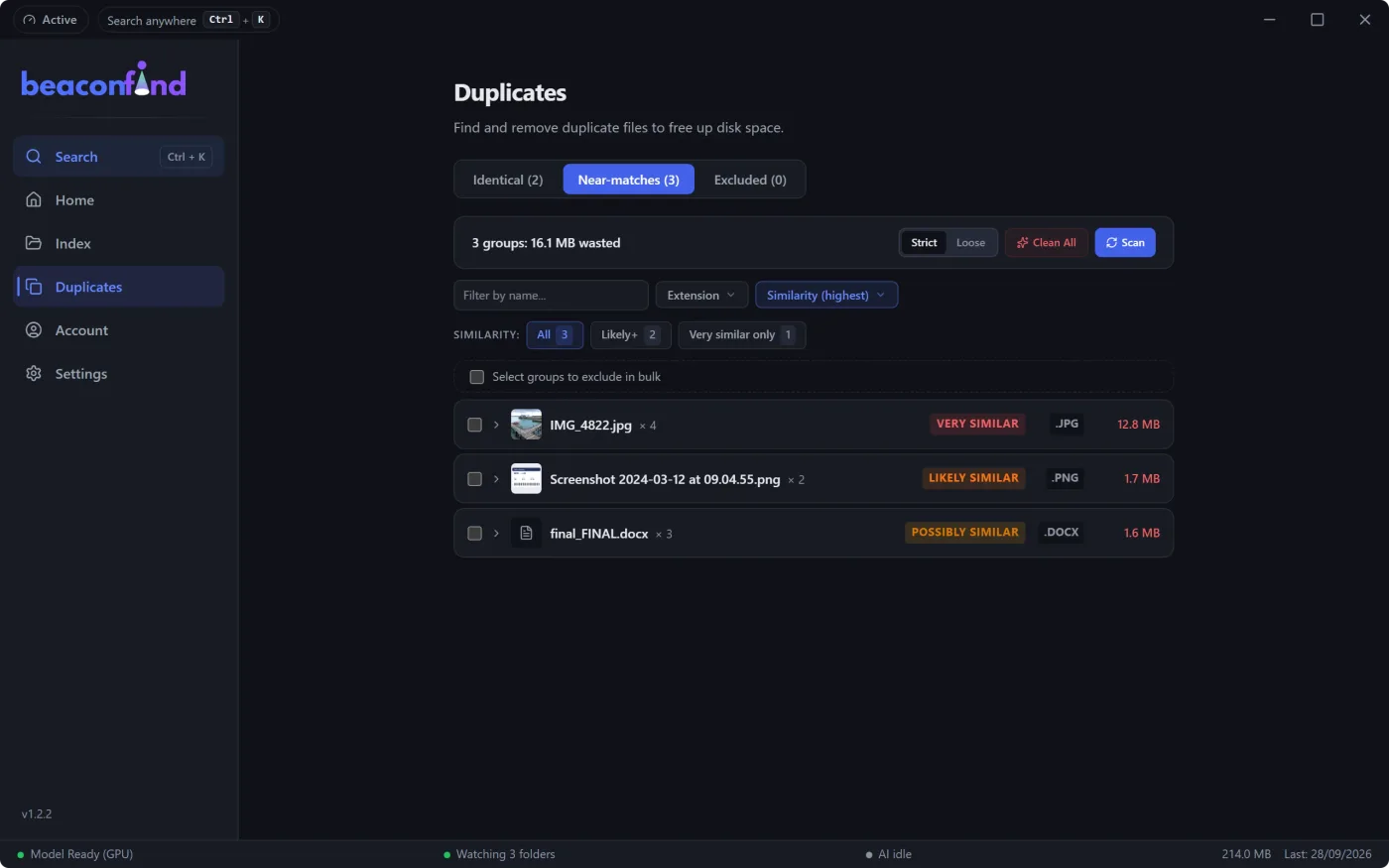This screenshot has height=868, width=1389.
Task: Tick Select groups to exclude in bulk
Action: click(x=477, y=377)
